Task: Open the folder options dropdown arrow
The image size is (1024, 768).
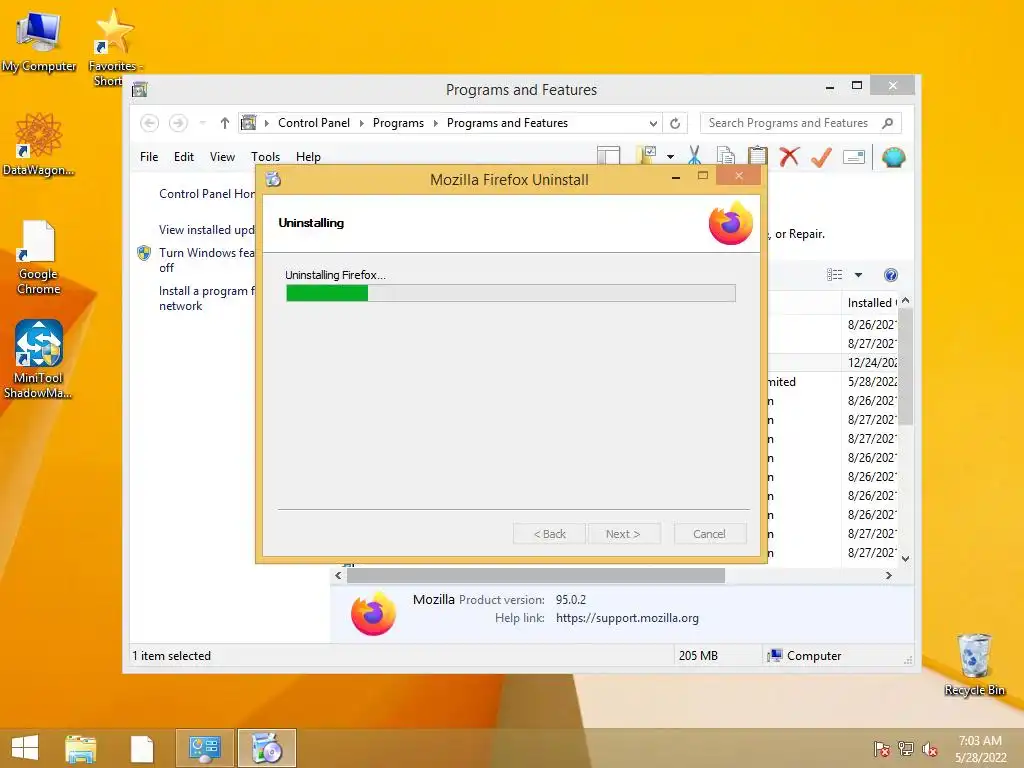Action: coord(670,157)
